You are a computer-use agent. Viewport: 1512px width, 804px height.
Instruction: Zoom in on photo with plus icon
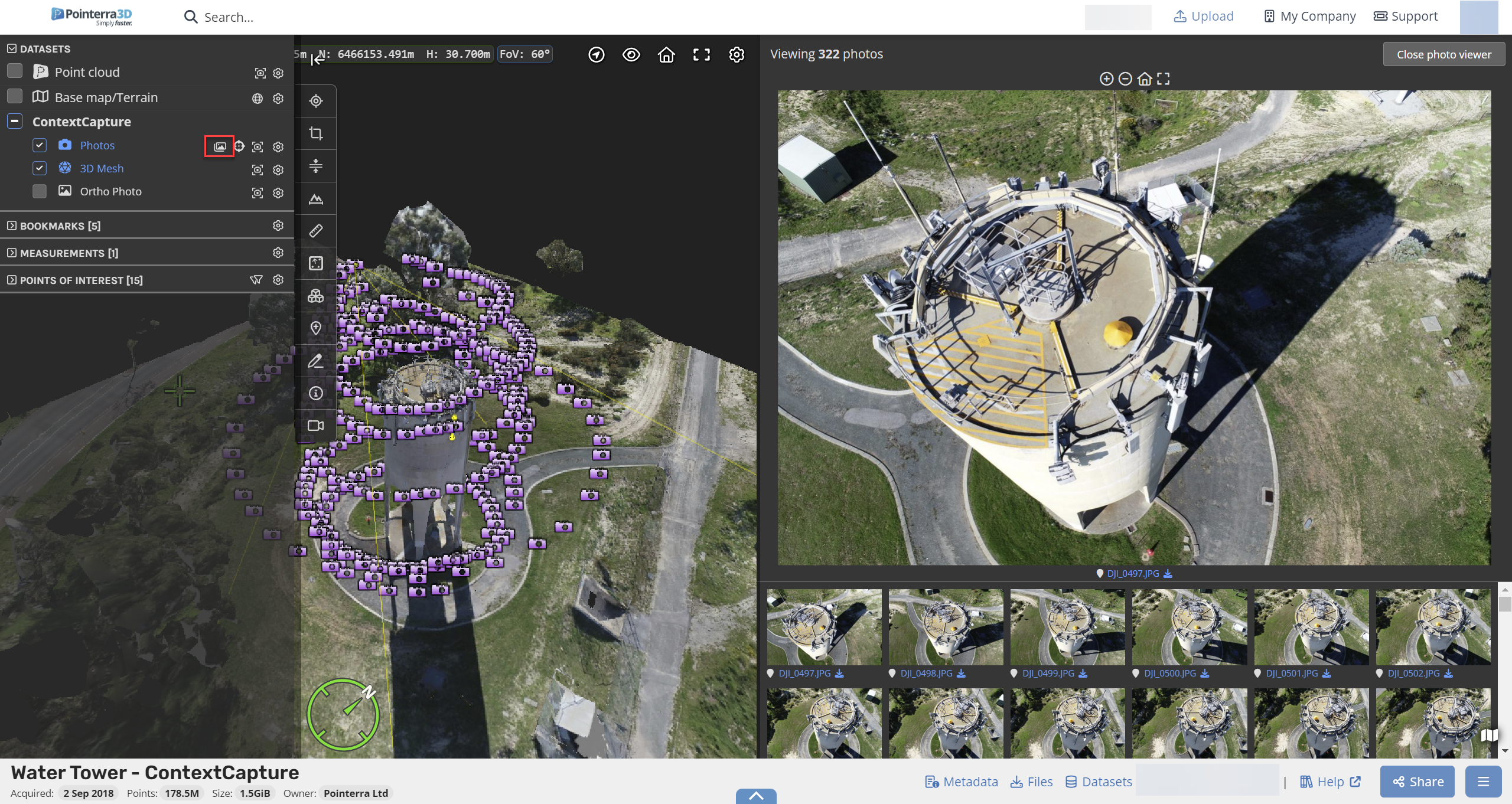coord(1106,79)
